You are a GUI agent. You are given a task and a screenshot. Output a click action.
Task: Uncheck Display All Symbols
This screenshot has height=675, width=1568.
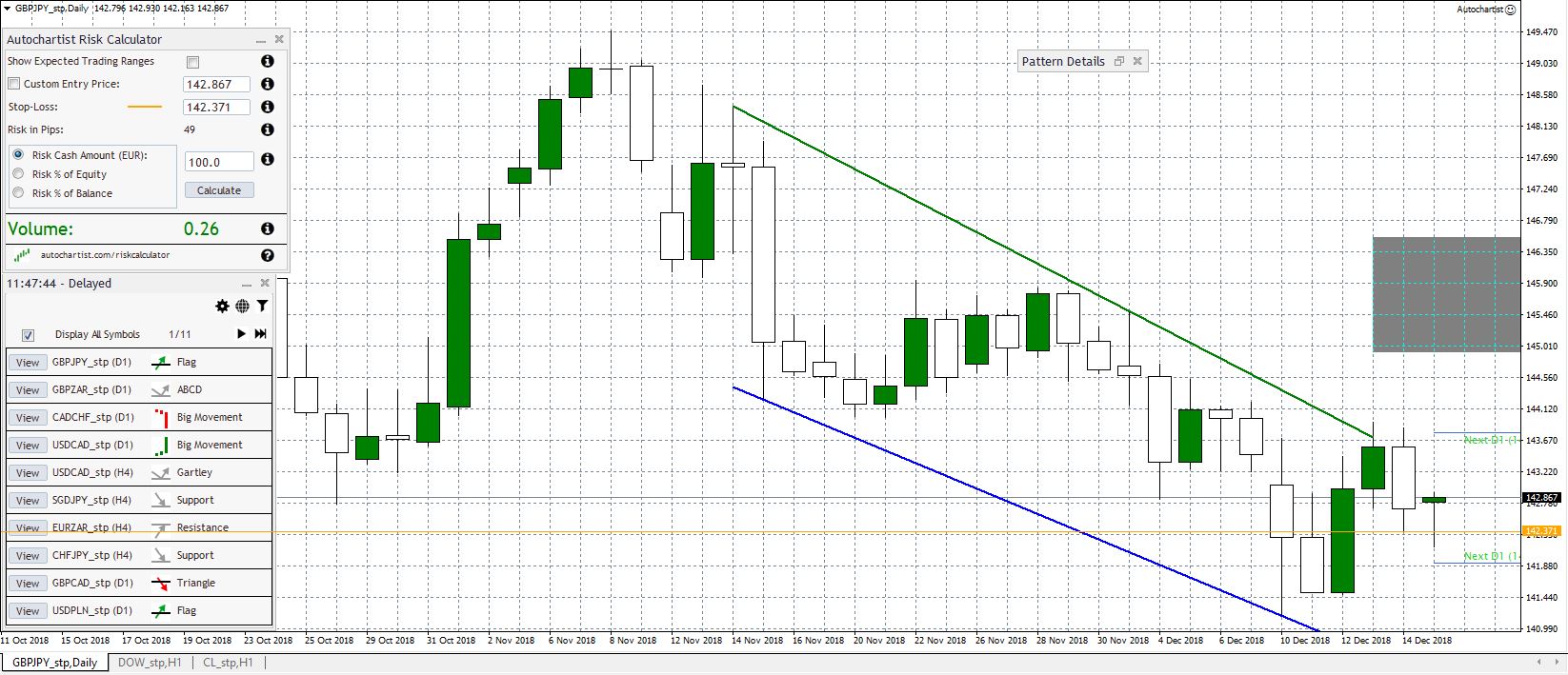coord(29,335)
